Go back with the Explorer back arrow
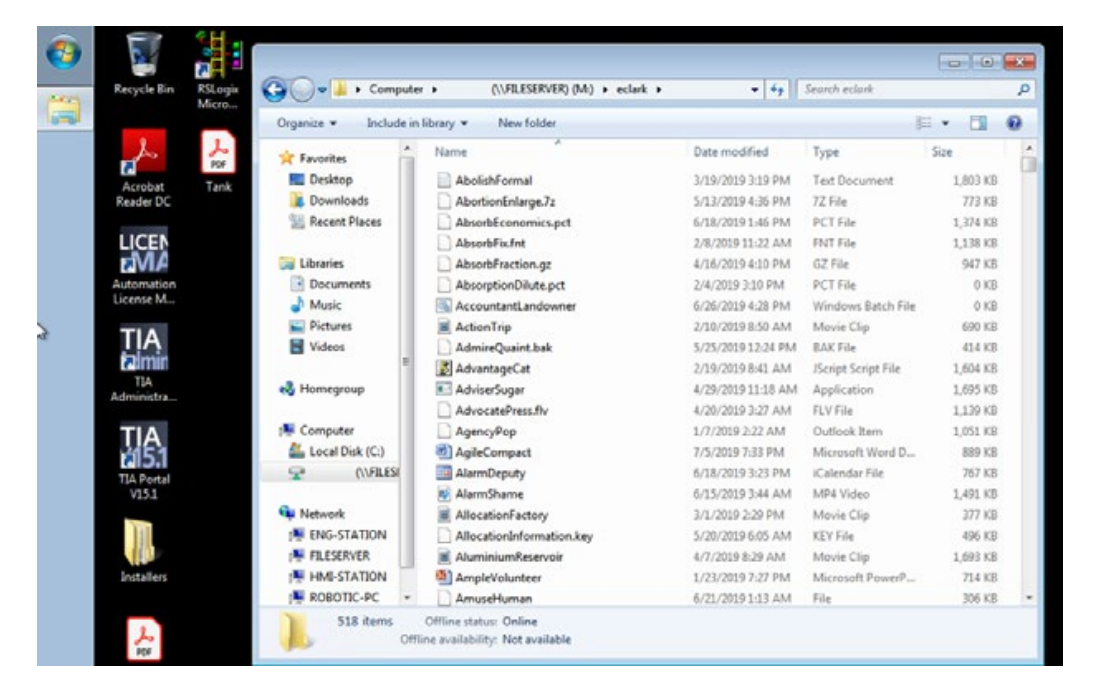 pyautogui.click(x=275, y=89)
